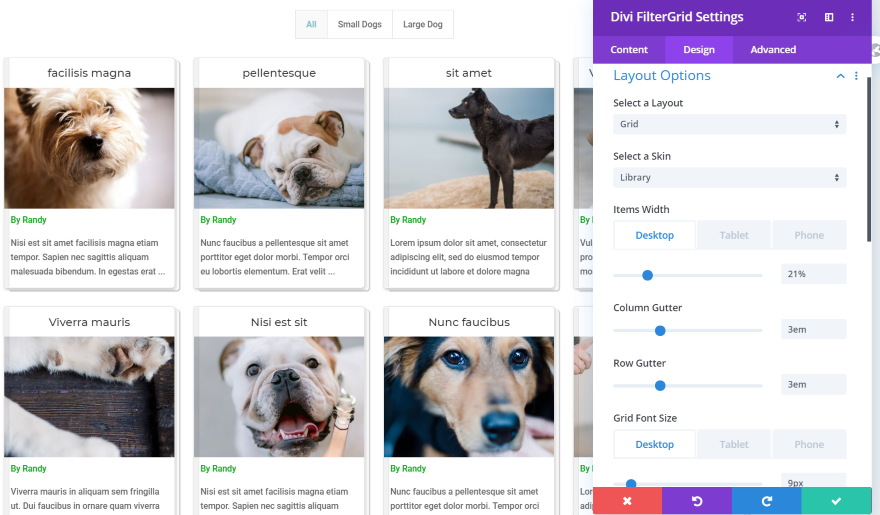Open the Advanced tab
The width and height of the screenshot is (880, 515).
773,50
